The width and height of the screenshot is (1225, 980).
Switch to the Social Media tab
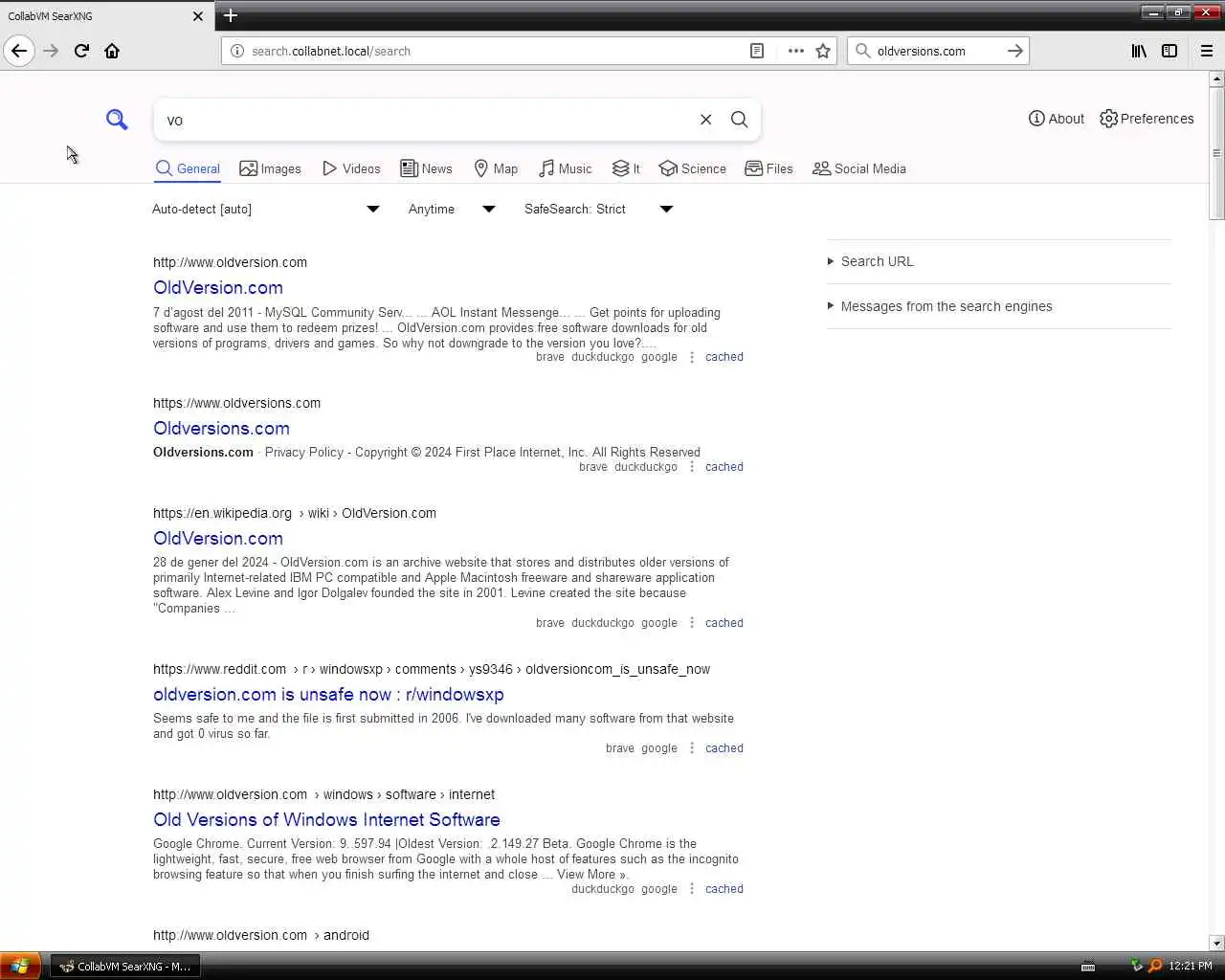pyautogui.click(x=859, y=168)
